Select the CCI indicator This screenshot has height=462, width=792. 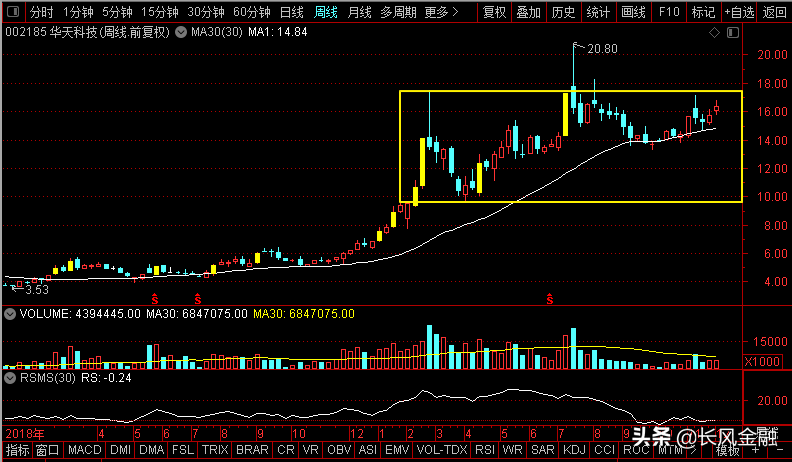click(605, 450)
